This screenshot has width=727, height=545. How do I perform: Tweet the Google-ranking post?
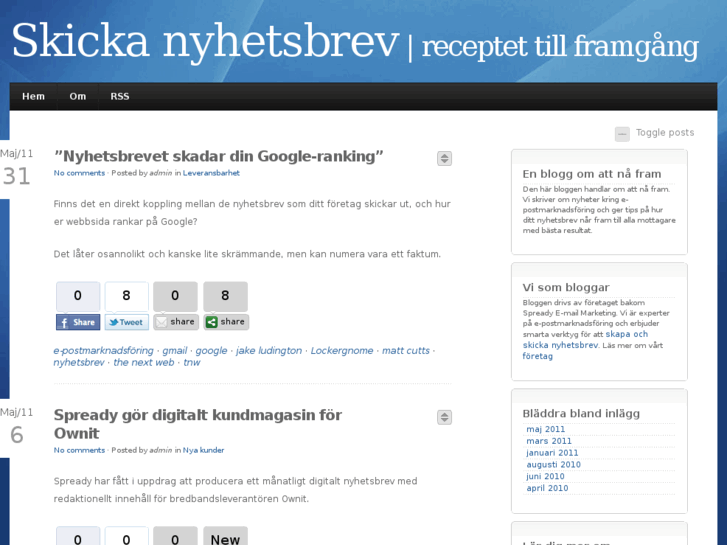(x=127, y=322)
